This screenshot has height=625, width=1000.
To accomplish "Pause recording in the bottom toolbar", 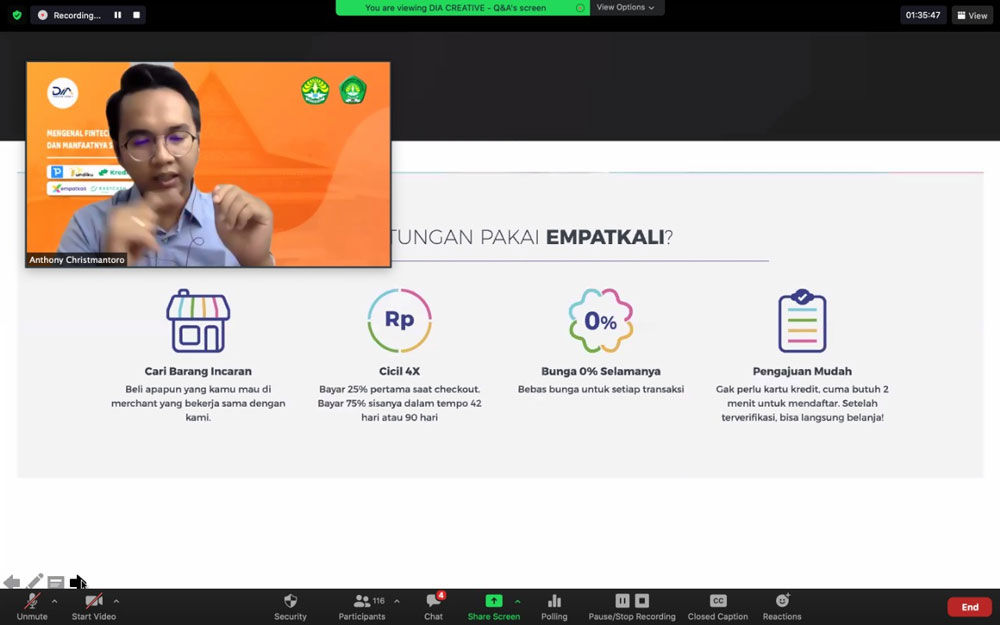I will [622, 601].
